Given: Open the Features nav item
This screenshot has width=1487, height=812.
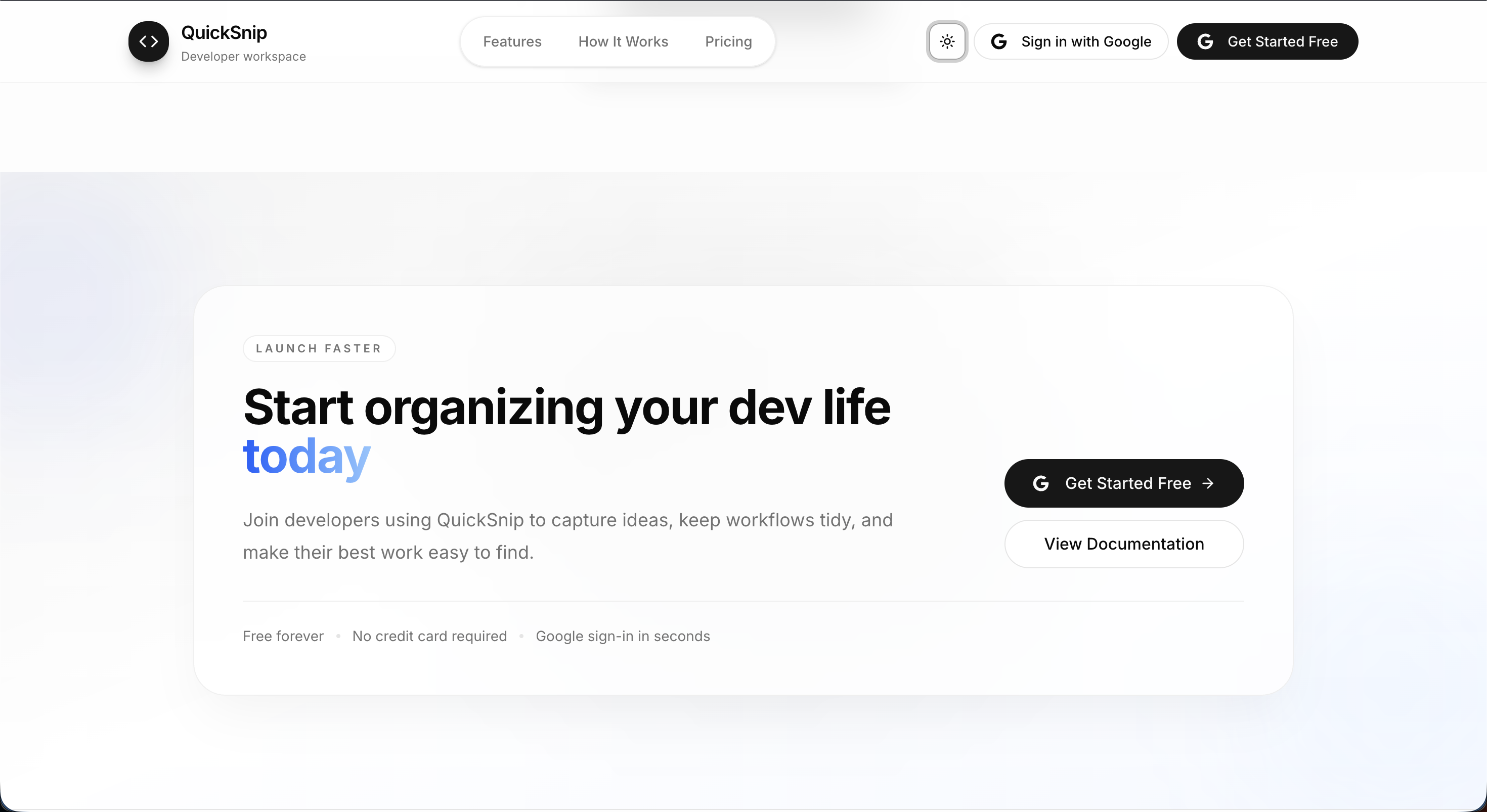Looking at the screenshot, I should pos(512,41).
